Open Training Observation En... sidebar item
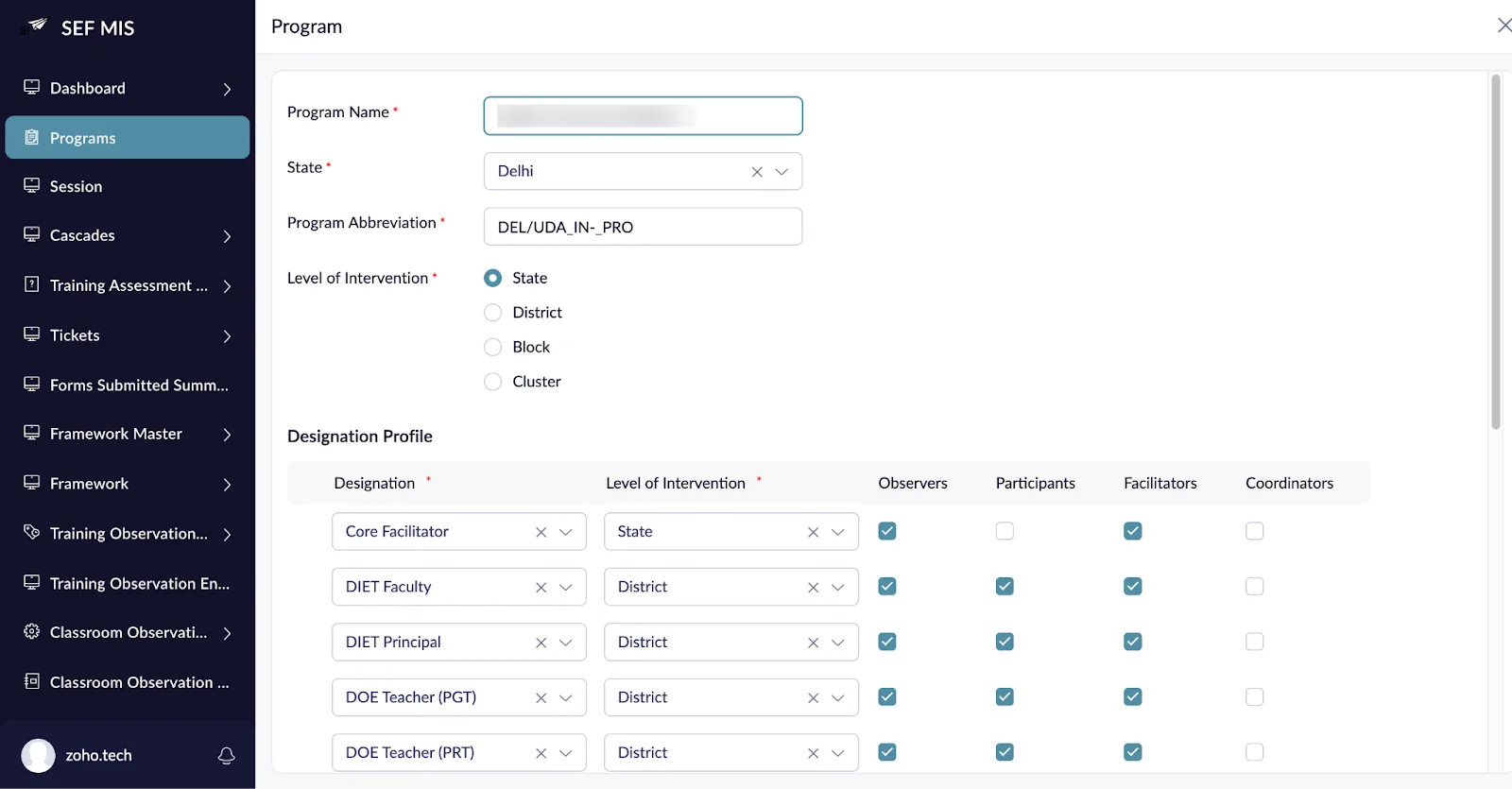Viewport: 1512px width, 789px height. click(128, 583)
